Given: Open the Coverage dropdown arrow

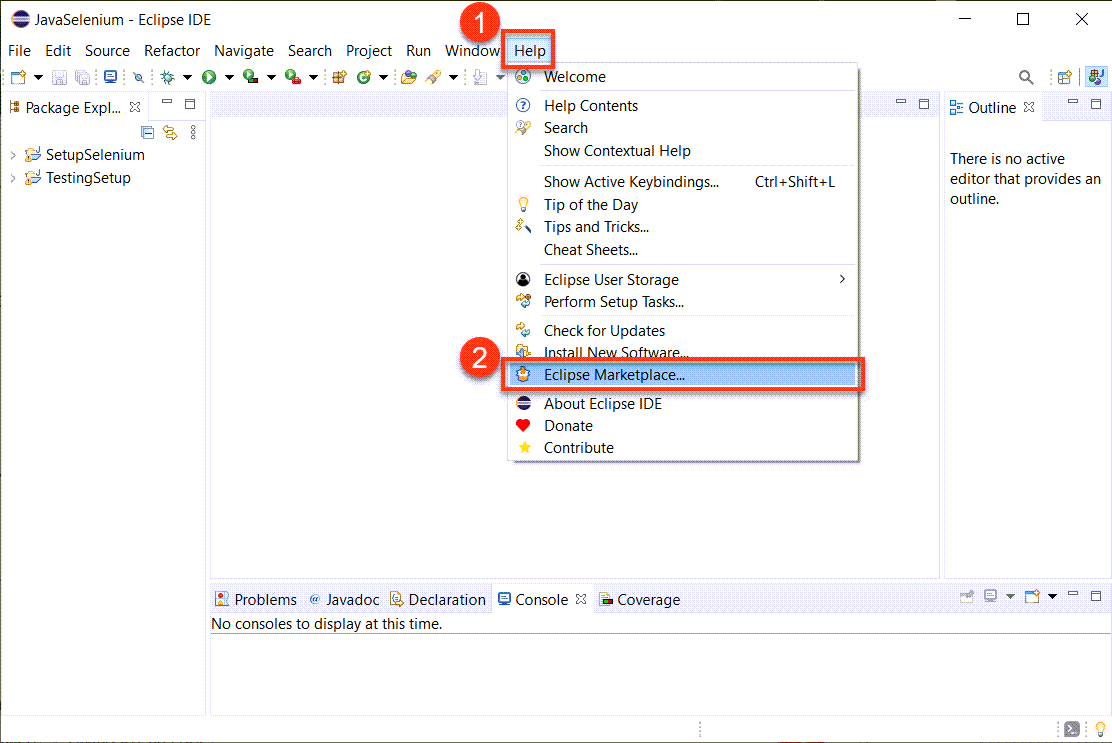Looking at the screenshot, I should [x=271, y=77].
